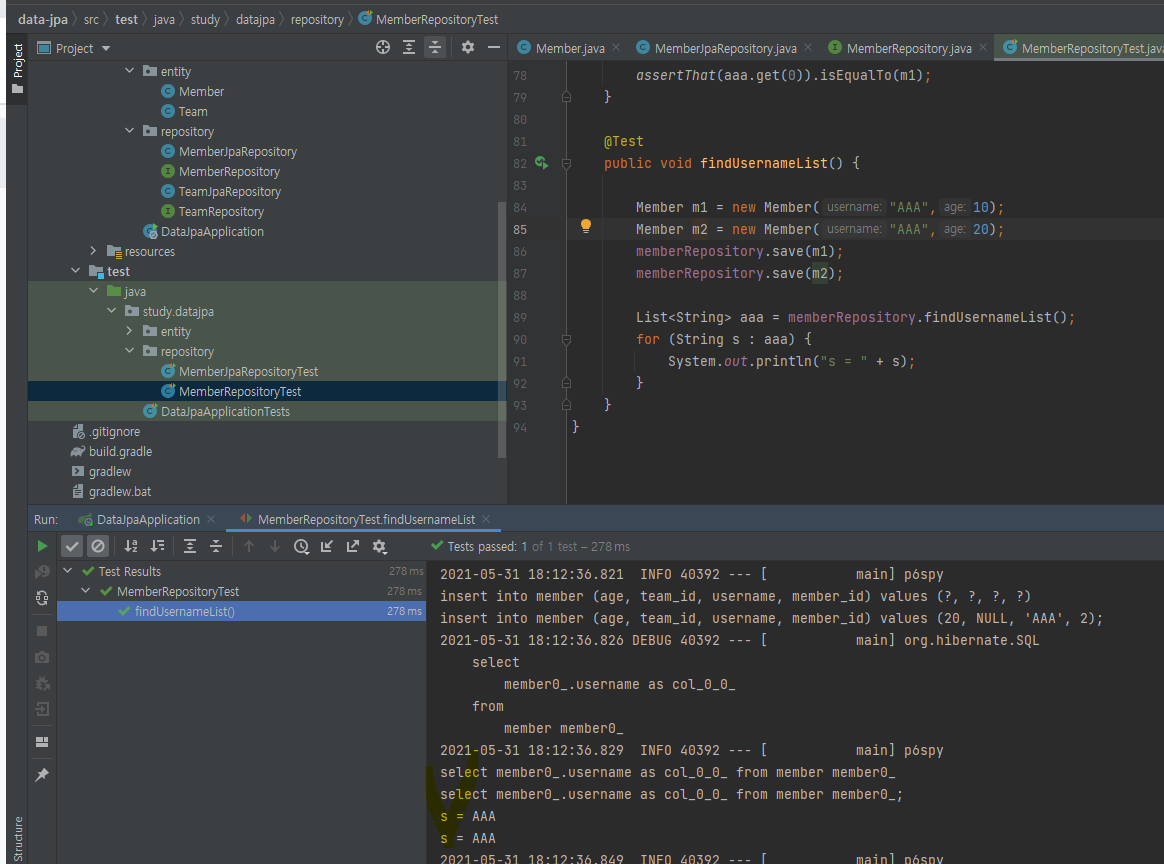Expand the resources folder

point(93,251)
